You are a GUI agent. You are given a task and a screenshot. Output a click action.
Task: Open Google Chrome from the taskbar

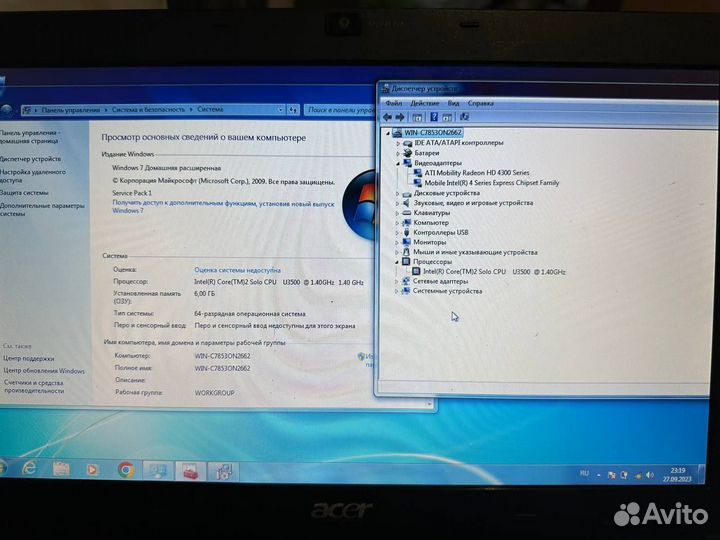125,470
